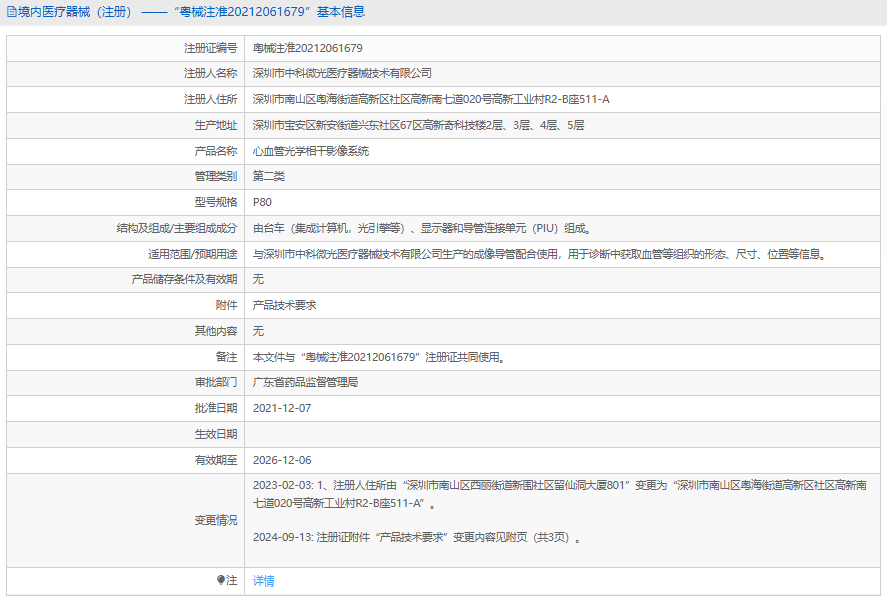The height and width of the screenshot is (603, 887).
Task: Click the 注册人住所 label
Action: tap(210, 100)
